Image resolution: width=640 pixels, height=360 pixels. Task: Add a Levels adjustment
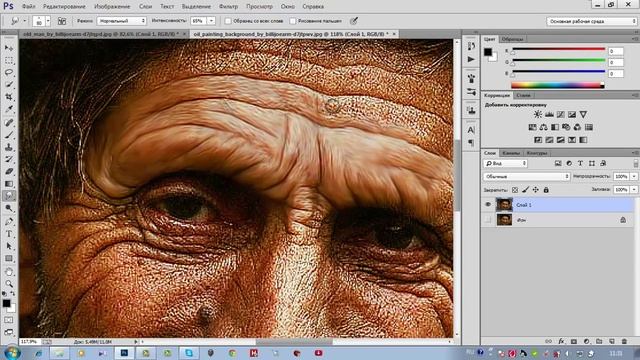549,115
